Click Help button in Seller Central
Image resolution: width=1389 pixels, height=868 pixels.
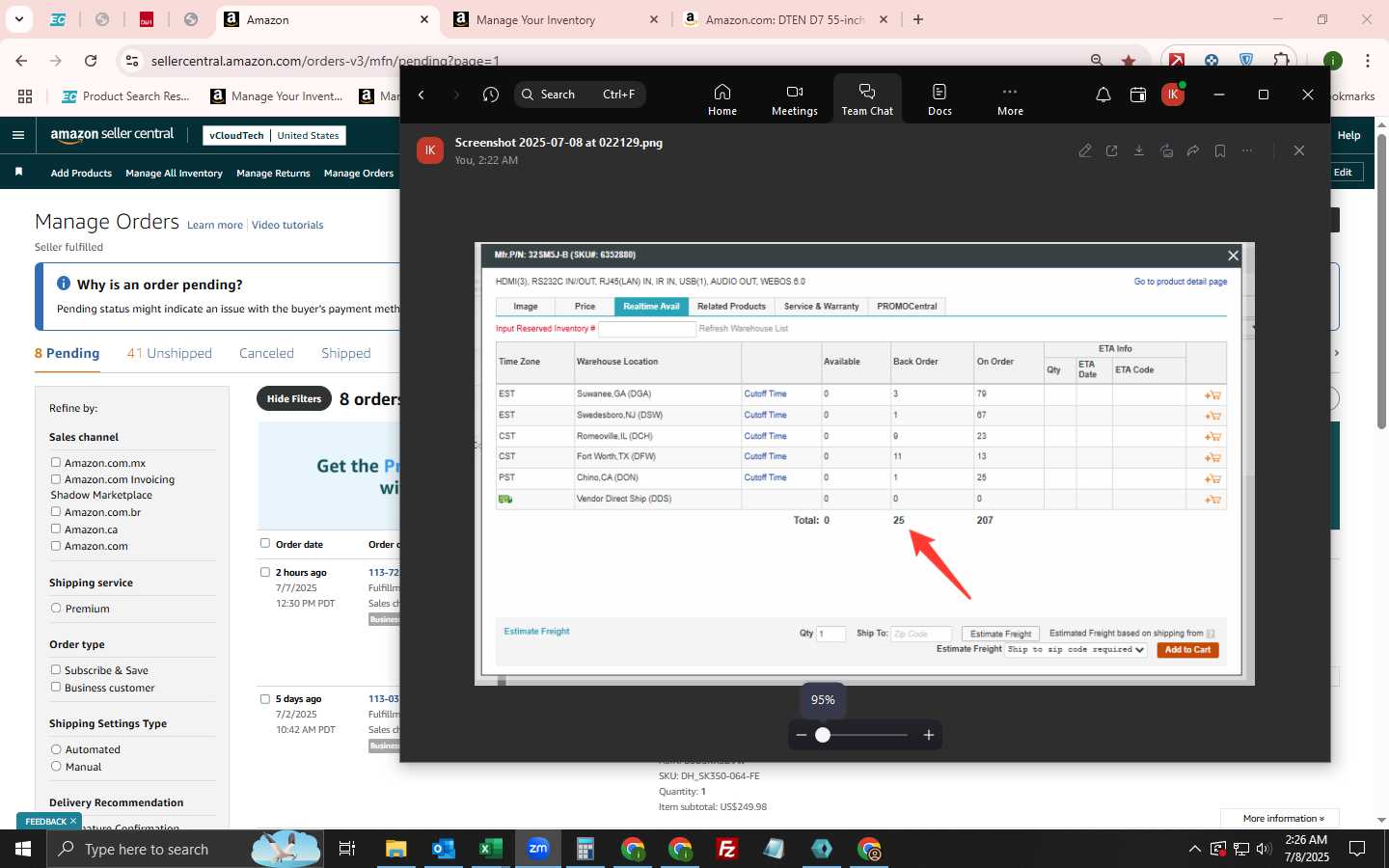(1348, 135)
